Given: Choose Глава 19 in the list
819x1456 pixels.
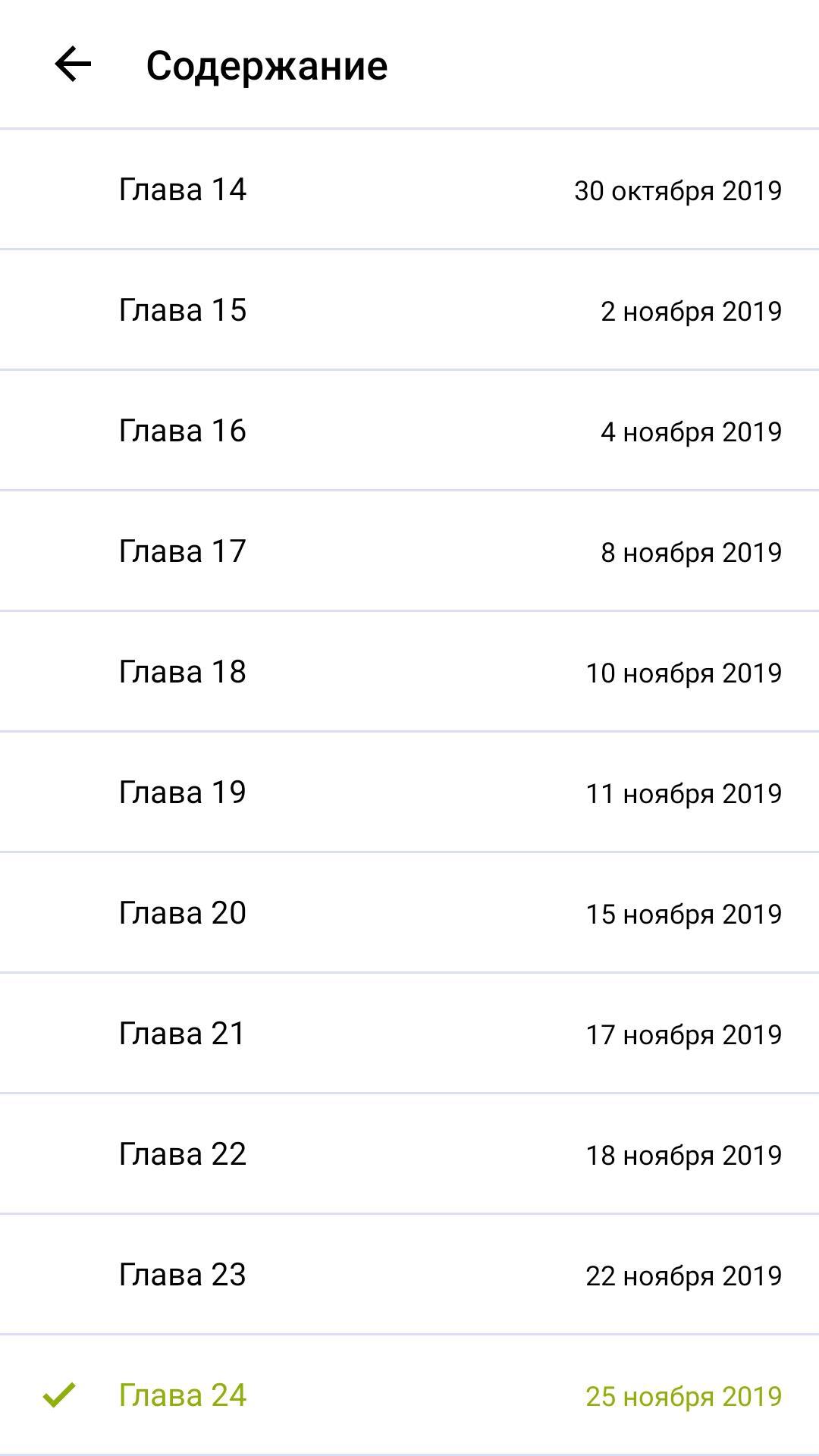Looking at the screenshot, I should click(x=183, y=792).
